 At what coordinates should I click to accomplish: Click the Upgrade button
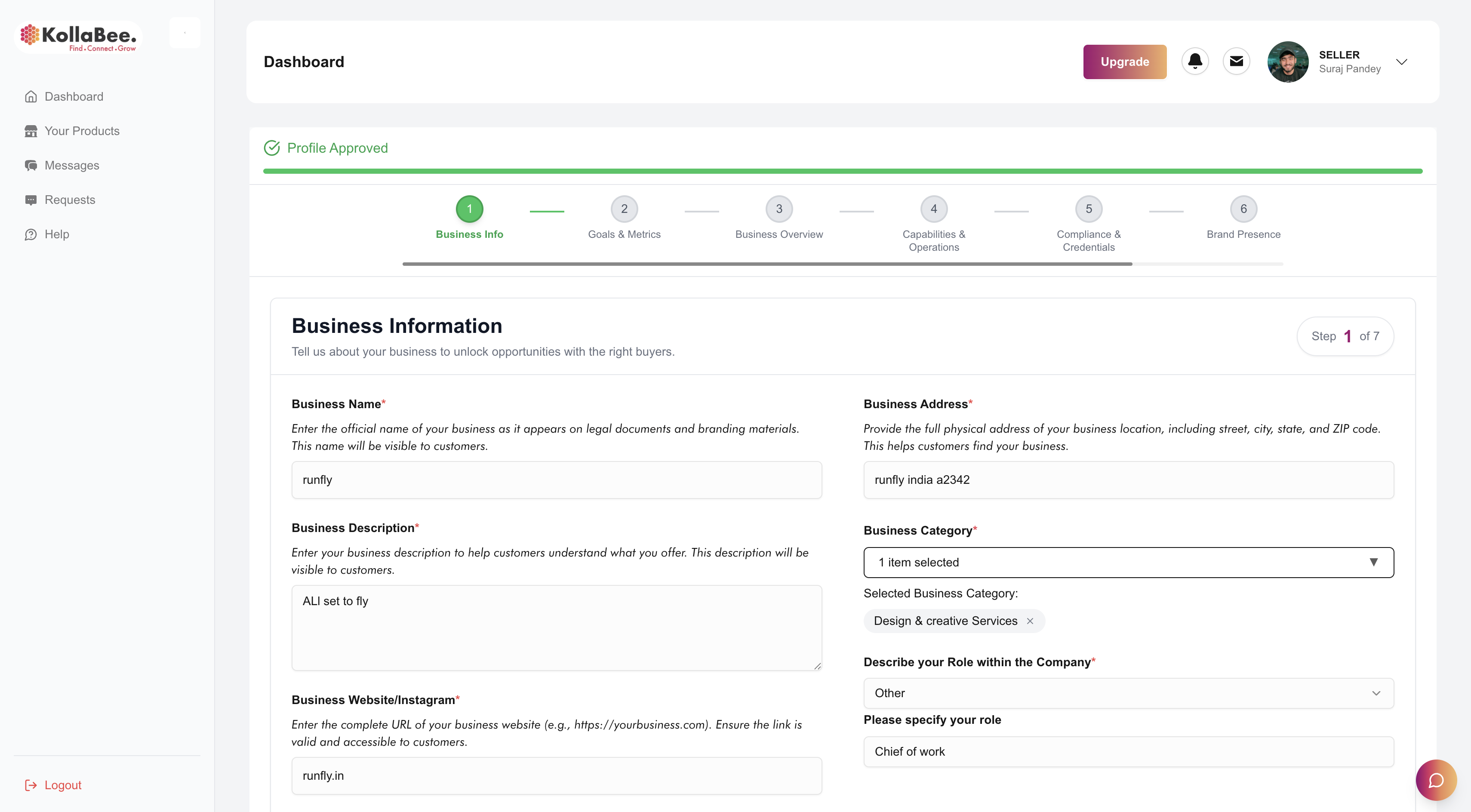pyautogui.click(x=1124, y=62)
